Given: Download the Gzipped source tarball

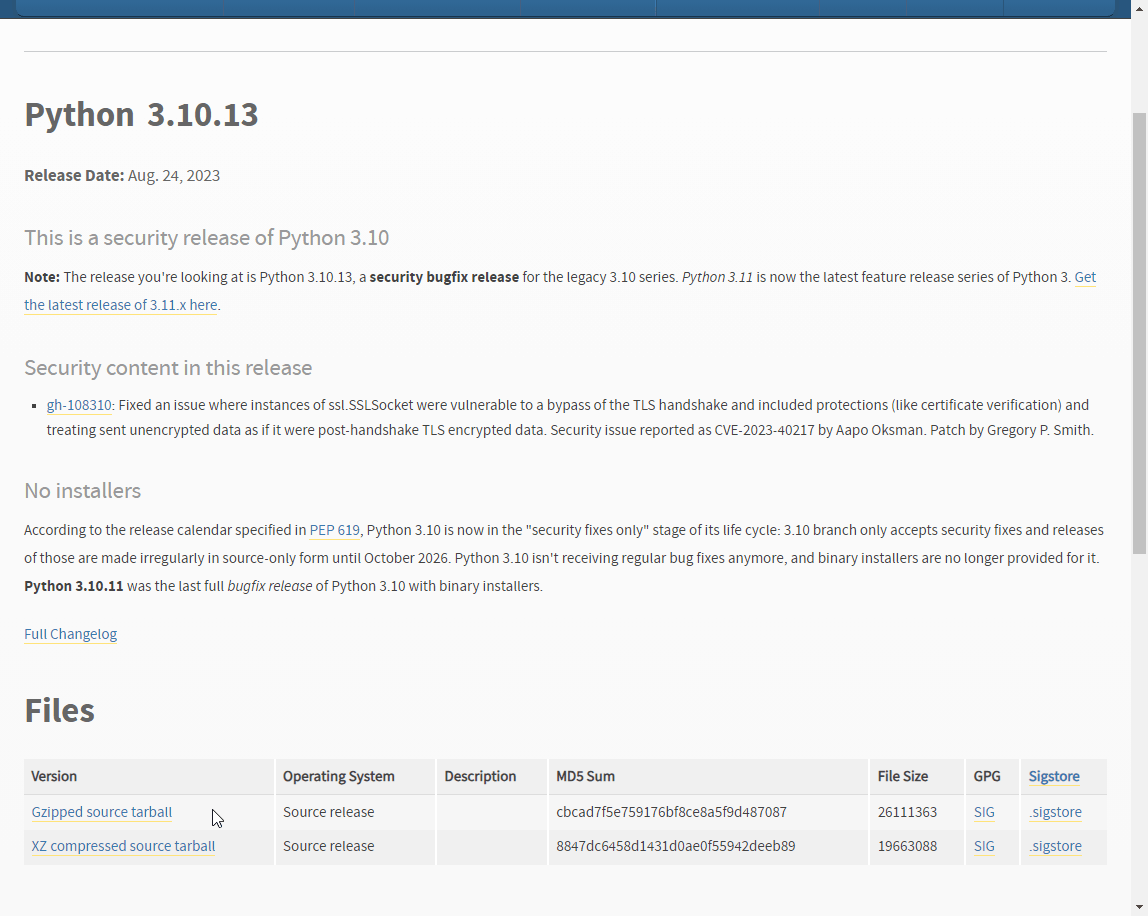Looking at the screenshot, I should pyautogui.click(x=101, y=812).
